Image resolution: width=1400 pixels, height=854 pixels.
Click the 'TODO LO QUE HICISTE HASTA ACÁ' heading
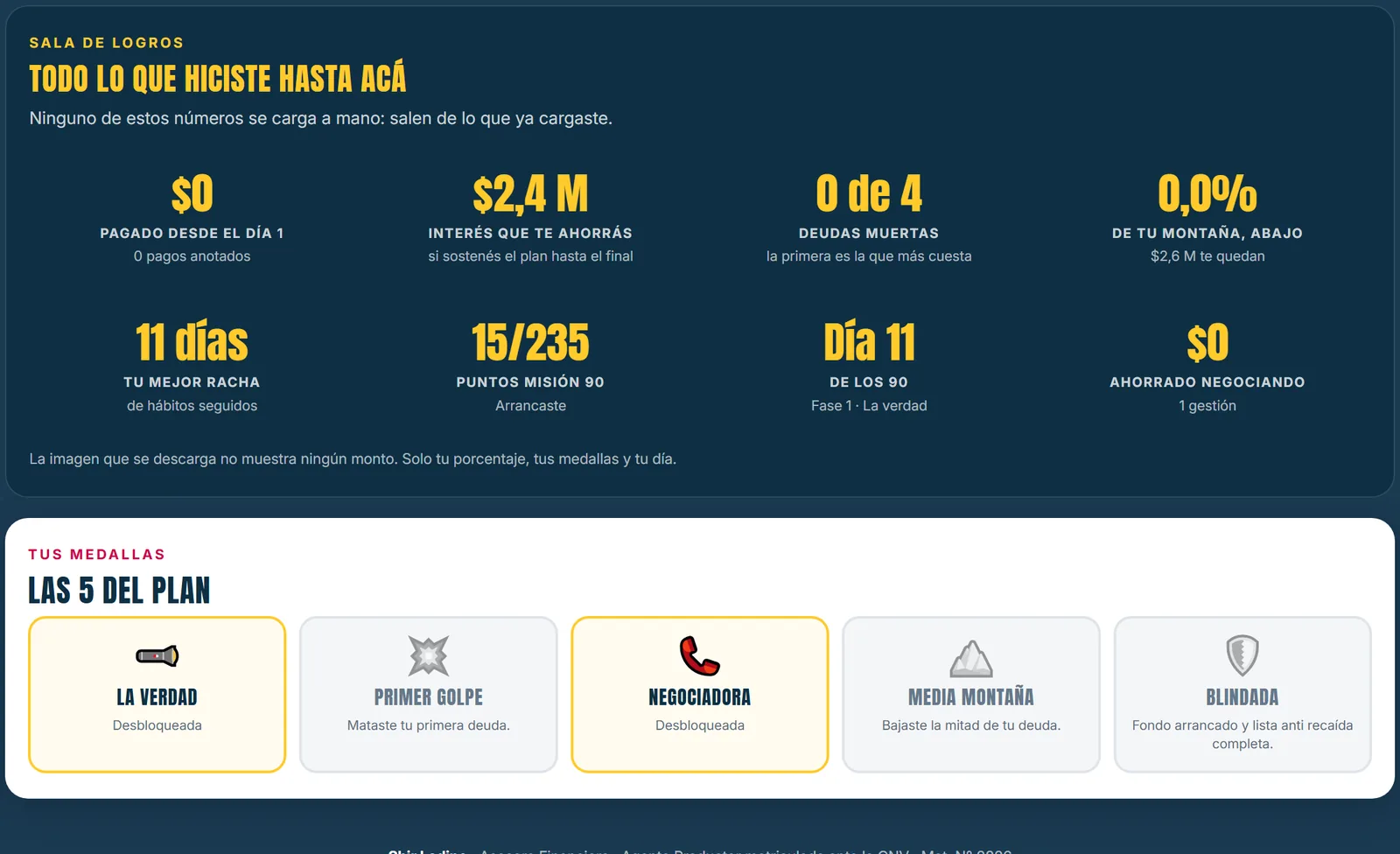click(218, 79)
